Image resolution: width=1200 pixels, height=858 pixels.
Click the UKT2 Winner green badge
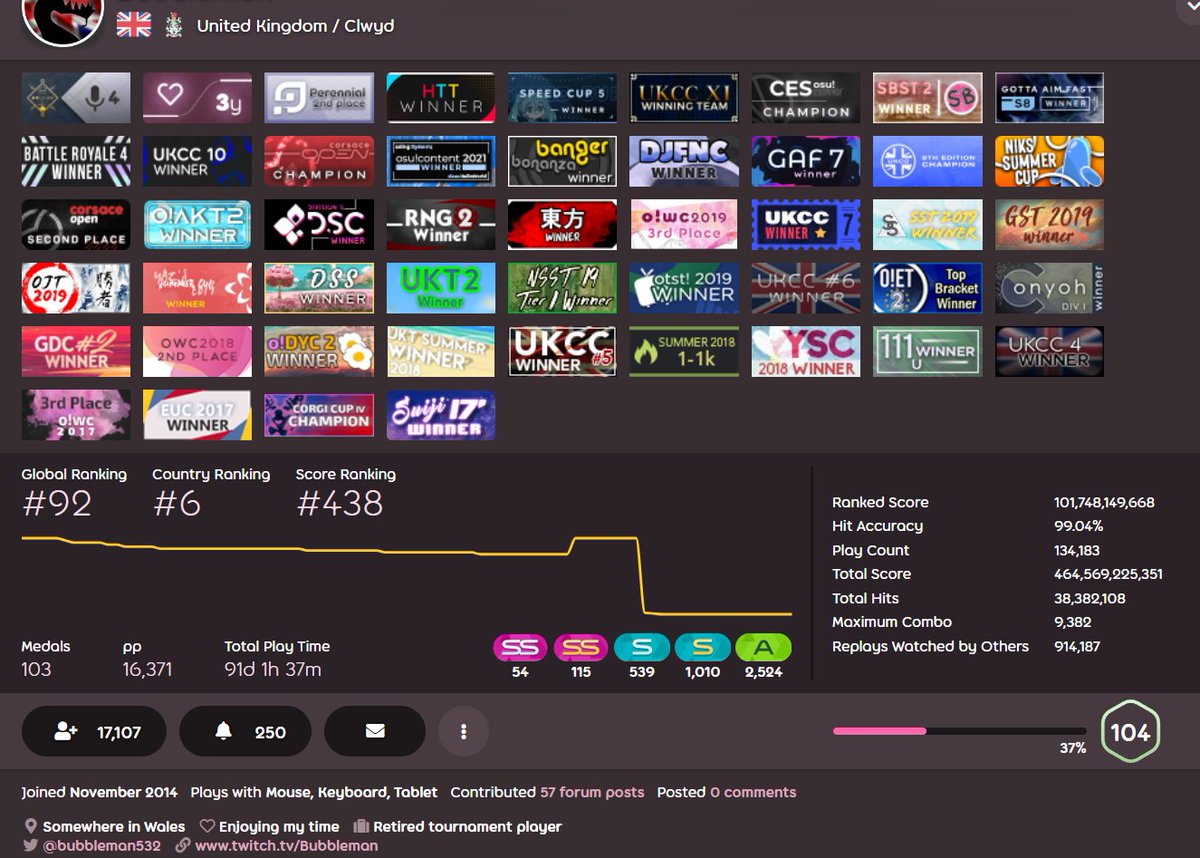tap(441, 289)
